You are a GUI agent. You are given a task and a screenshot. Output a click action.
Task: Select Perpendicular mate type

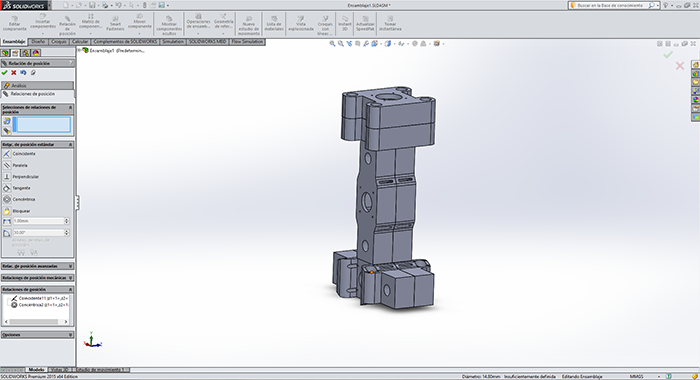[21, 177]
